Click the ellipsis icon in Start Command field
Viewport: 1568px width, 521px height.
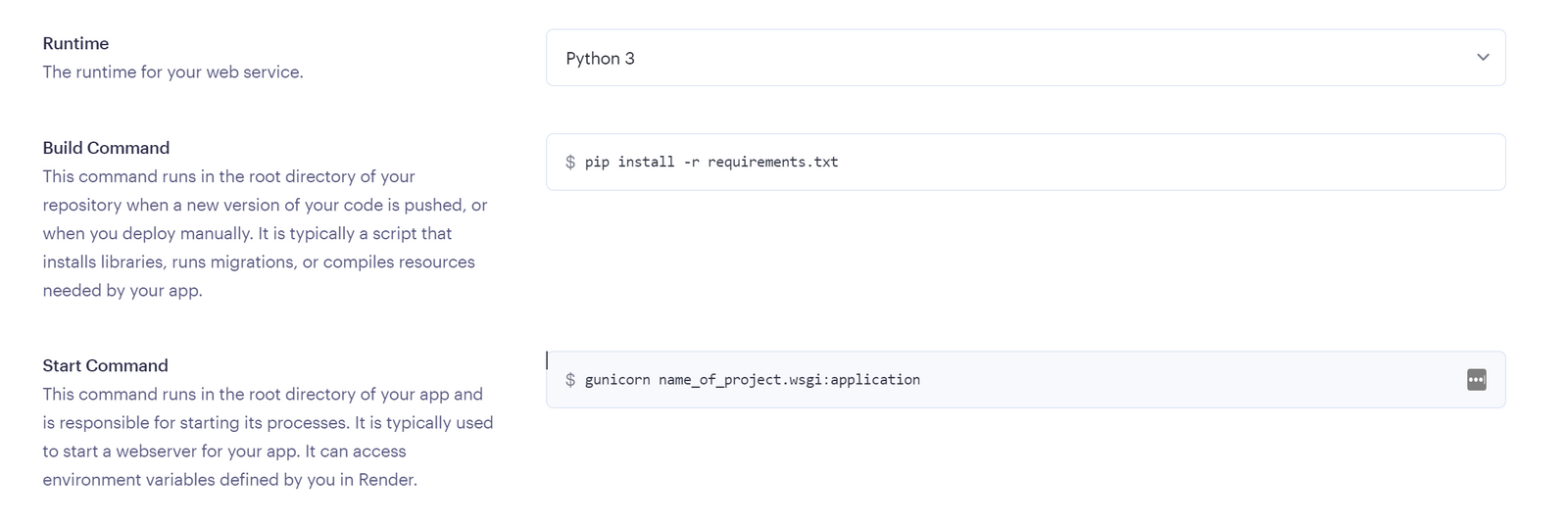click(x=1476, y=380)
